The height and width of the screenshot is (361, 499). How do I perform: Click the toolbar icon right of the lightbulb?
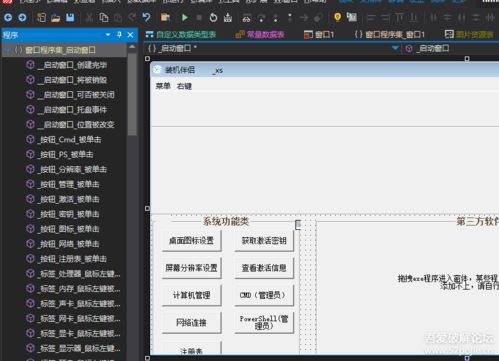click(x=352, y=17)
